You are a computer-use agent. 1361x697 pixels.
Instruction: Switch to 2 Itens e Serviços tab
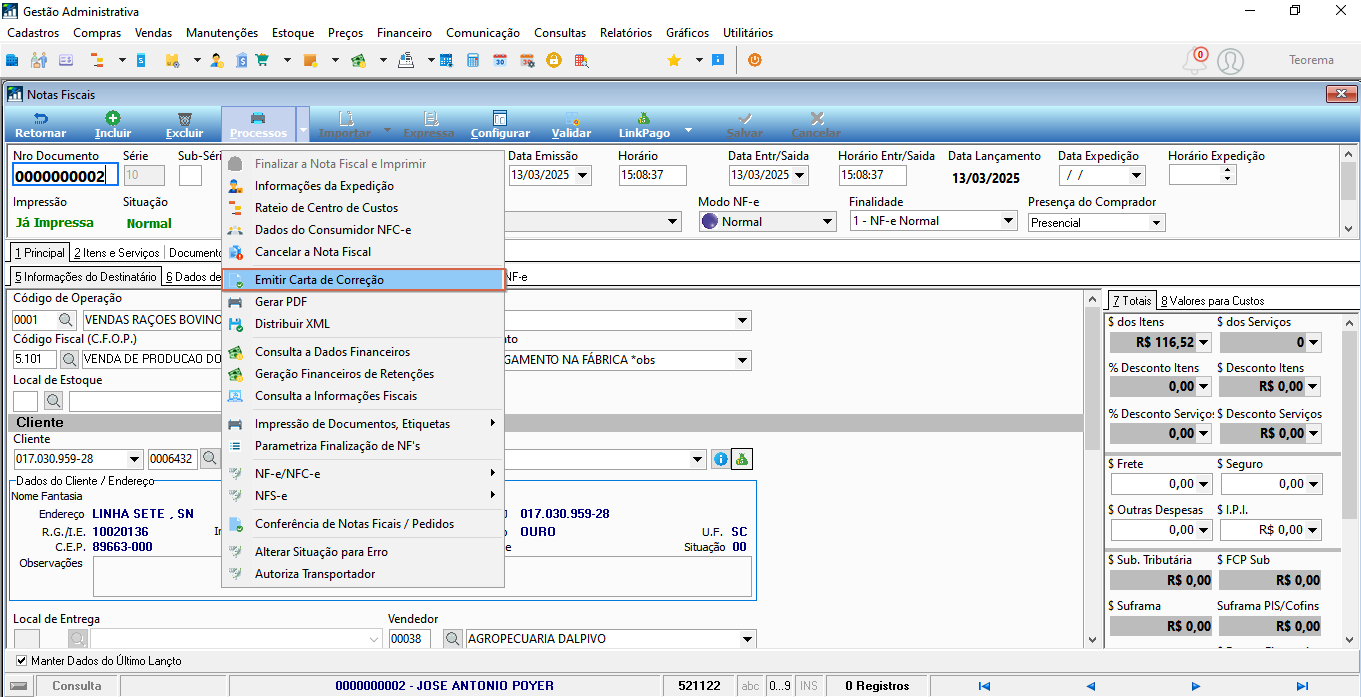(x=117, y=253)
